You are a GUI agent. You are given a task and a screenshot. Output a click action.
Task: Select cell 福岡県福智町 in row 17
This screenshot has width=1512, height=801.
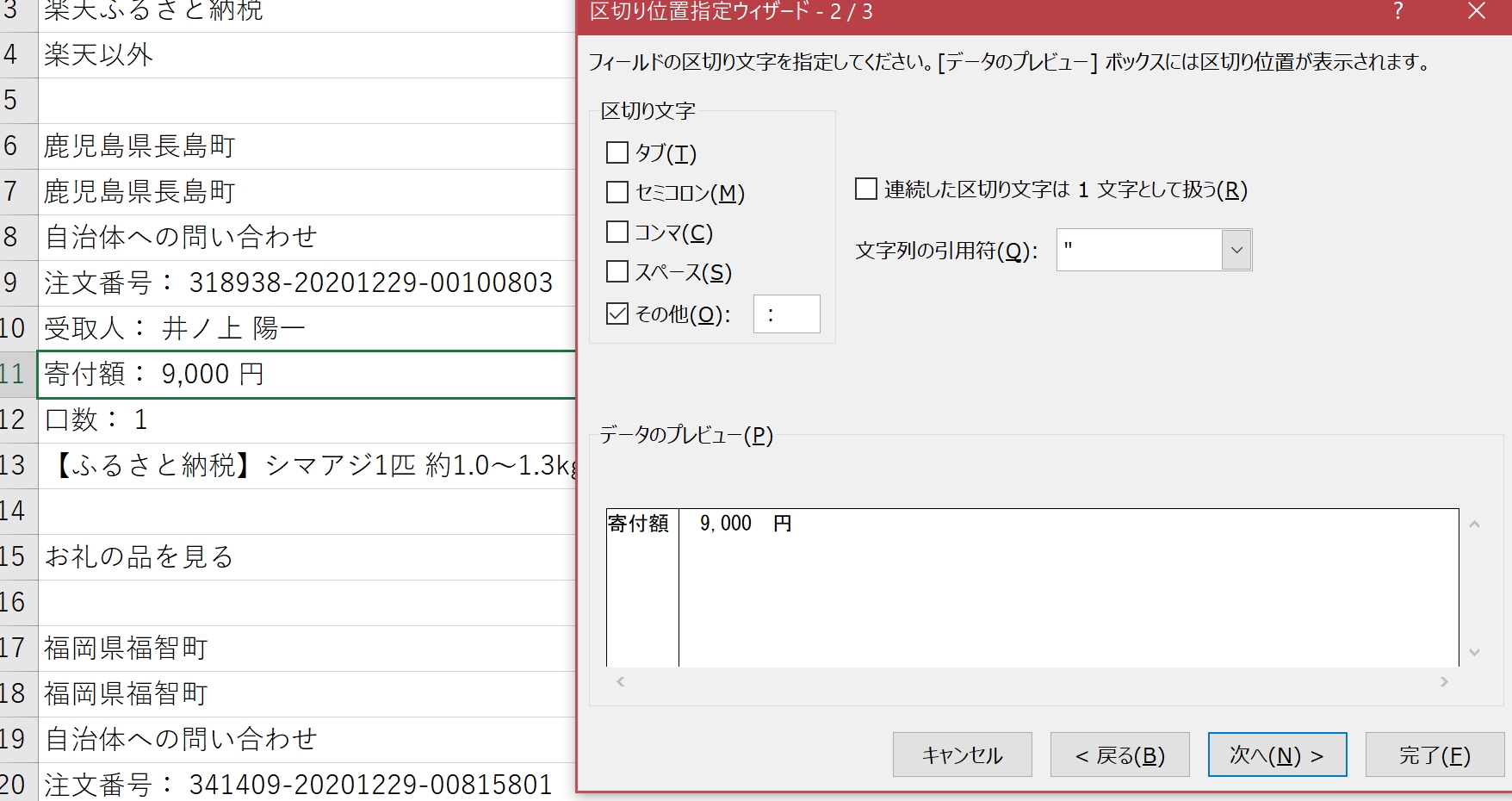point(307,649)
